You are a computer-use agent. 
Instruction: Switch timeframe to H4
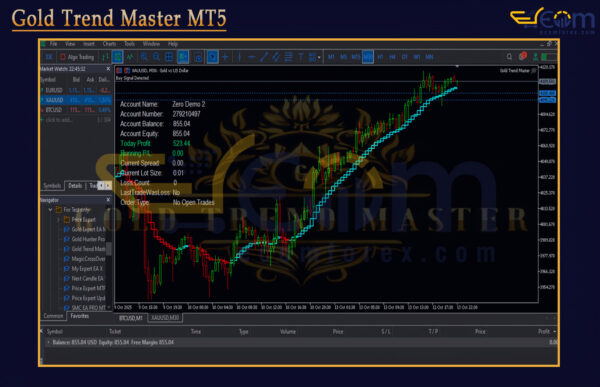[x=392, y=57]
